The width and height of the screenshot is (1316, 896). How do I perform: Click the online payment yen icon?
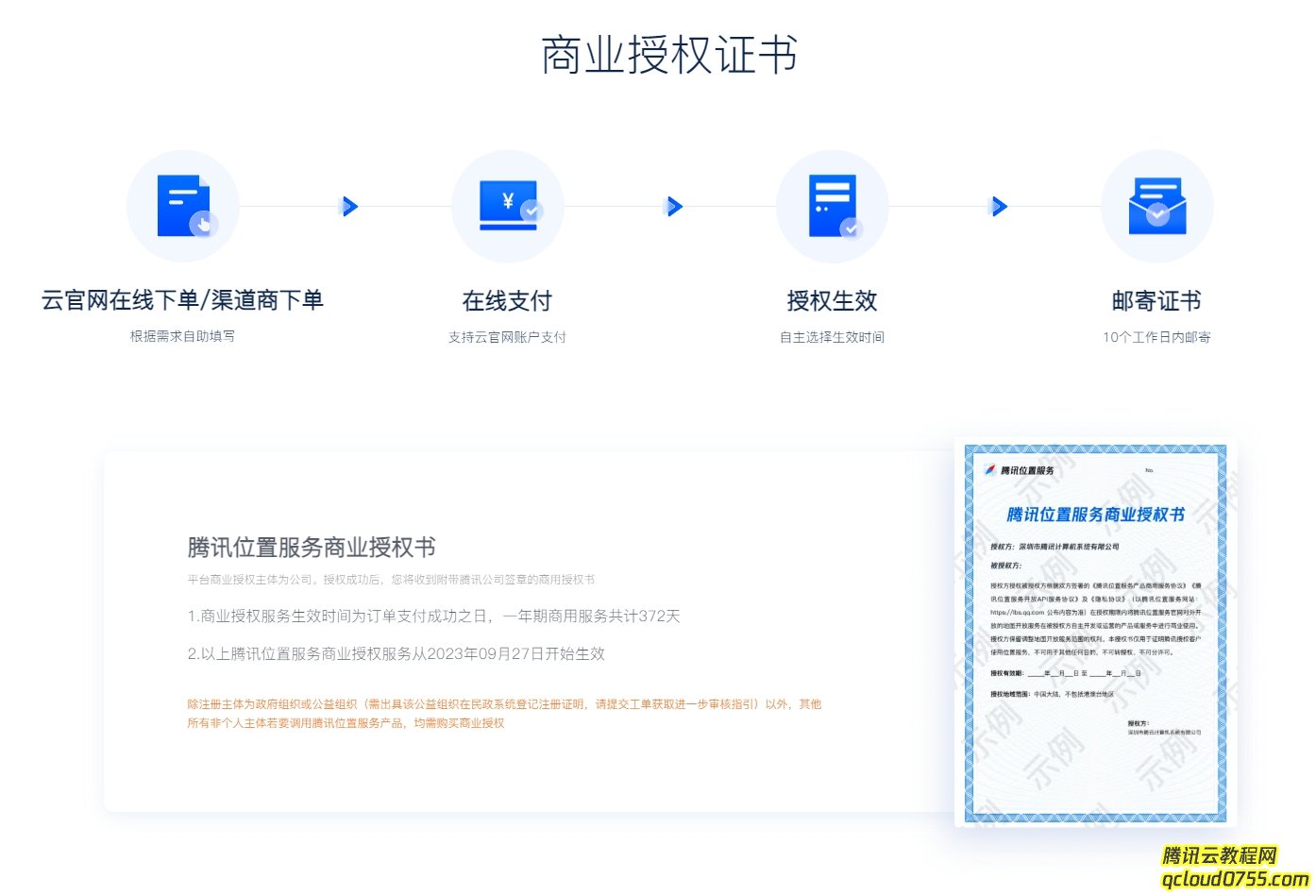[x=508, y=206]
